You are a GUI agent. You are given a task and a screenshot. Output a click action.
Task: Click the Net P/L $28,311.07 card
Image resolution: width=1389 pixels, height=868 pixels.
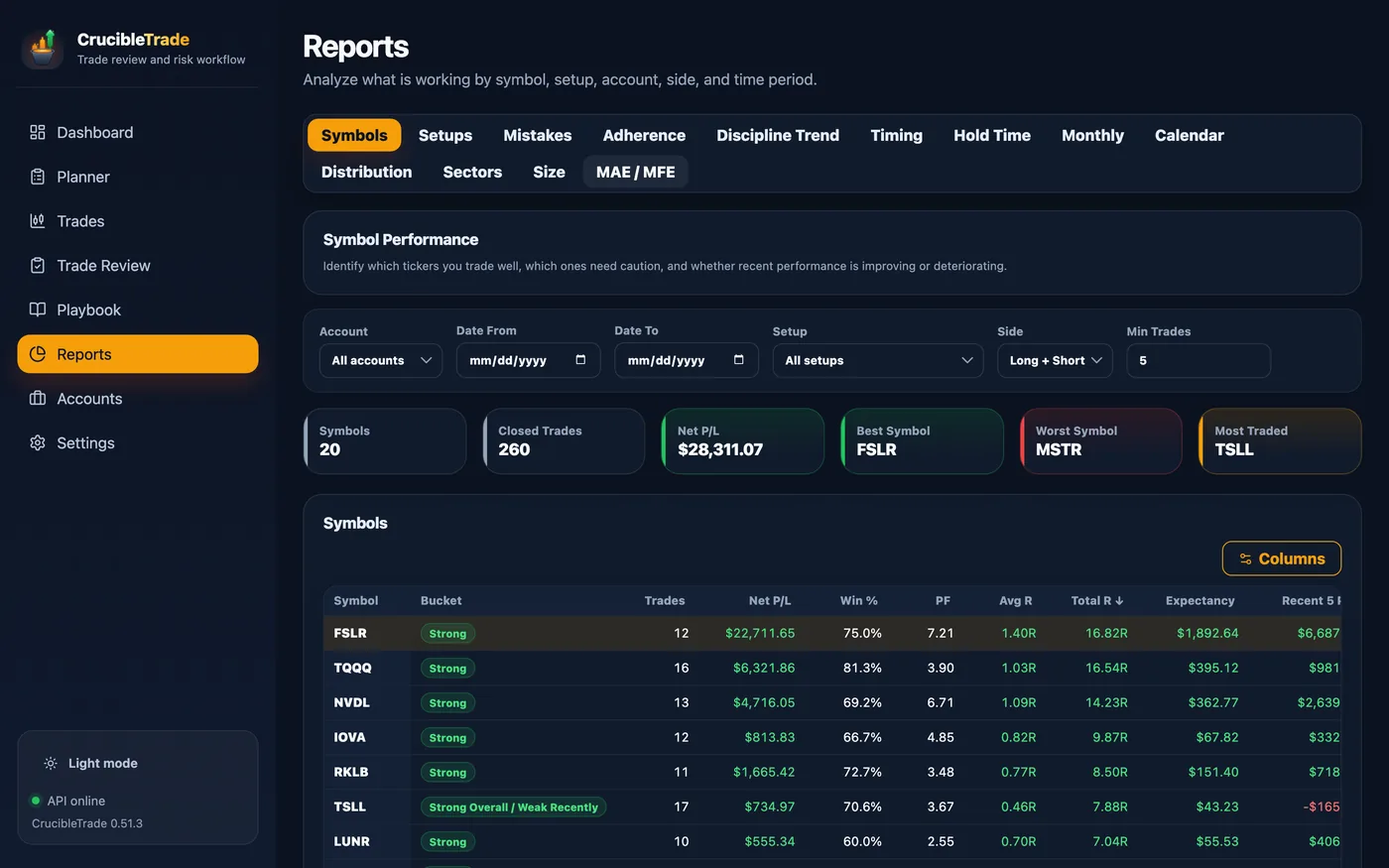[x=742, y=441]
